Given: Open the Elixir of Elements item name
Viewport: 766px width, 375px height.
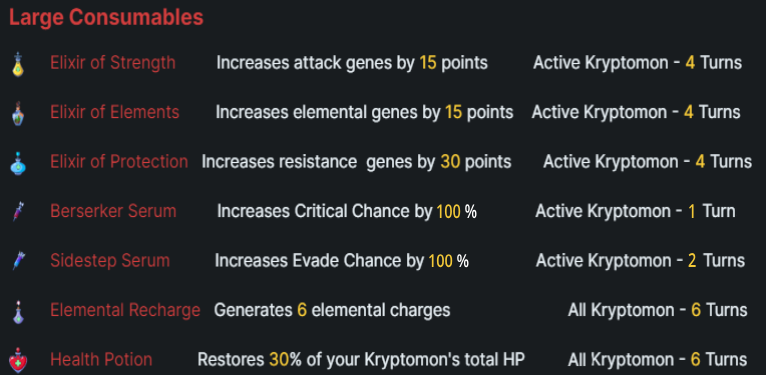Looking at the screenshot, I should click(x=115, y=112).
